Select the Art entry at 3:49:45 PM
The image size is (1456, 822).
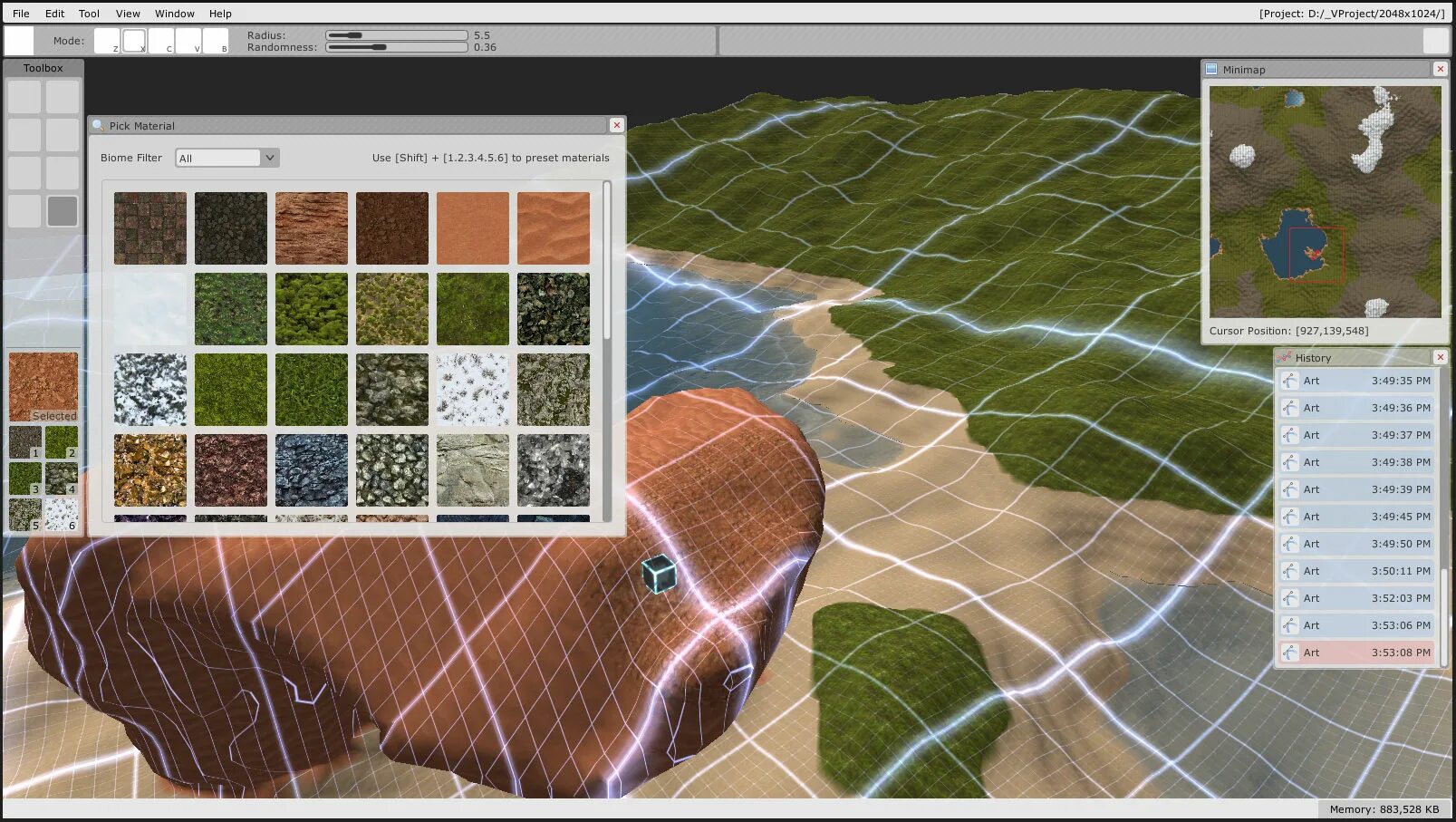pos(1356,516)
